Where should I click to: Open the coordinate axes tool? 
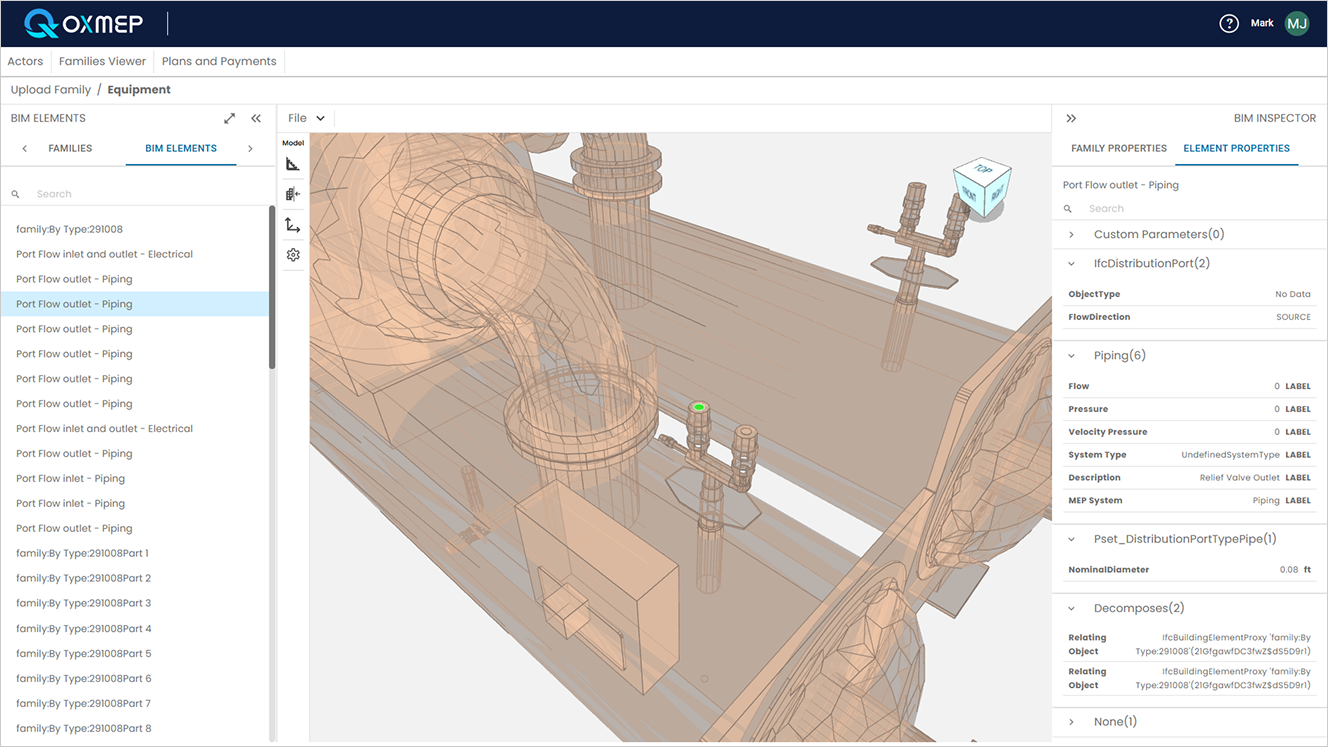coord(292,224)
